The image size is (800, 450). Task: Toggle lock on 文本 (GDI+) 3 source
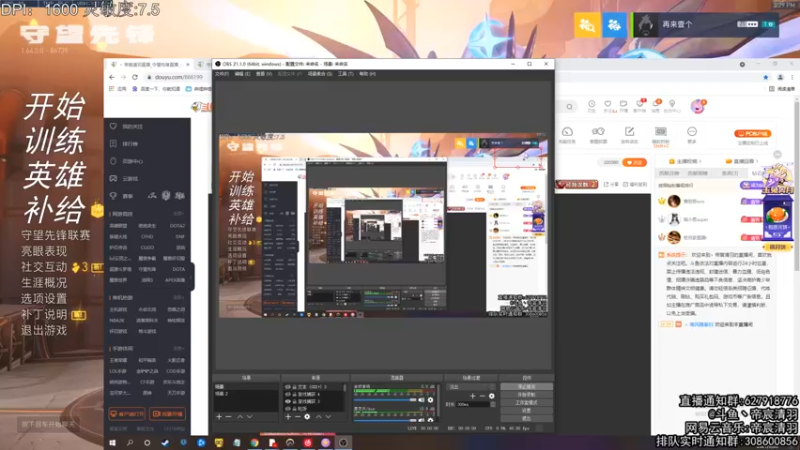coord(294,387)
